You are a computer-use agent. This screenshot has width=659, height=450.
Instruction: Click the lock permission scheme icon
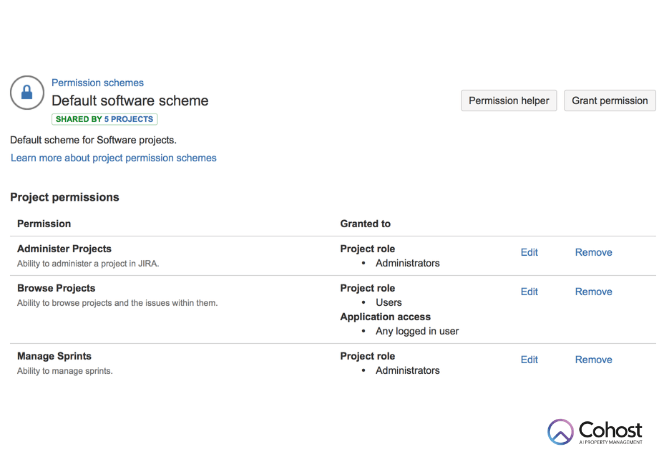tap(27, 92)
